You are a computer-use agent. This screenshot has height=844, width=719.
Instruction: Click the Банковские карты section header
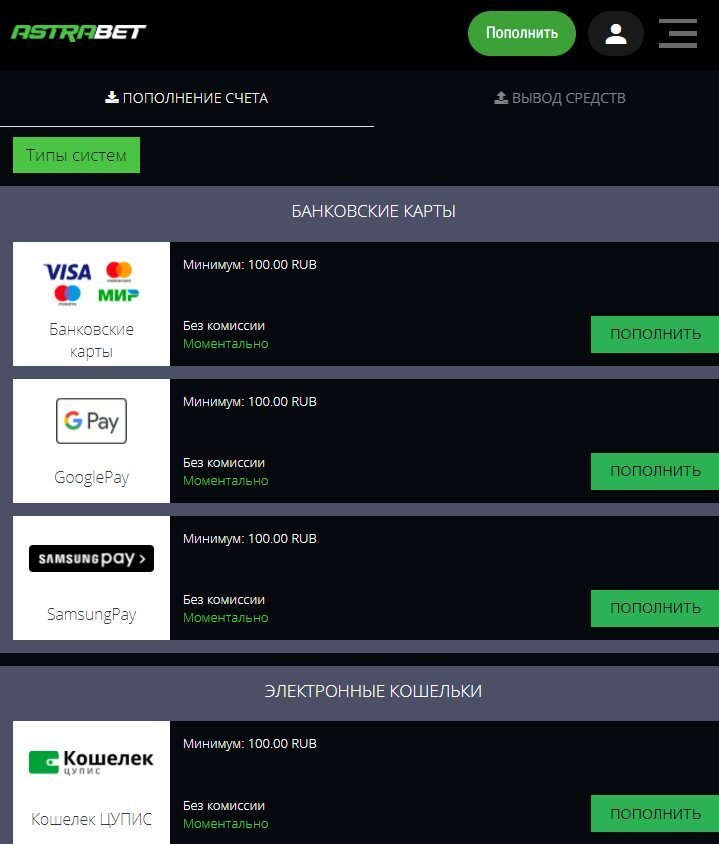(373, 211)
